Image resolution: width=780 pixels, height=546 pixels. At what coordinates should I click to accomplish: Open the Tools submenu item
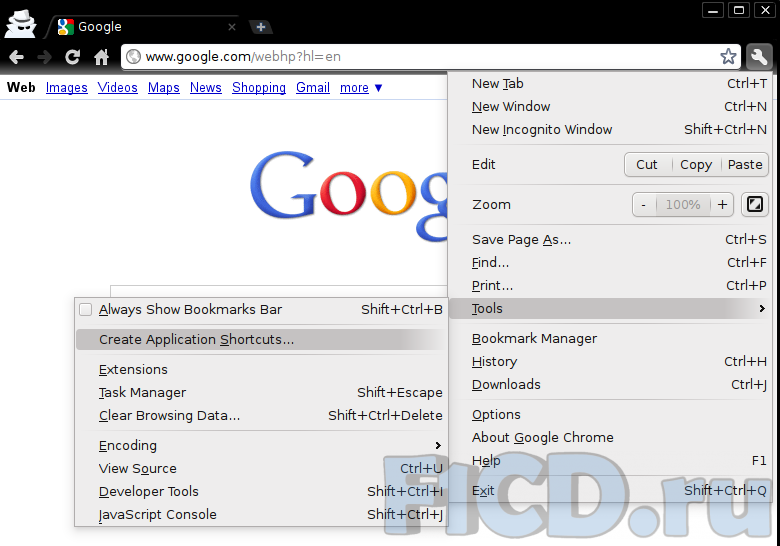pyautogui.click(x=612, y=309)
